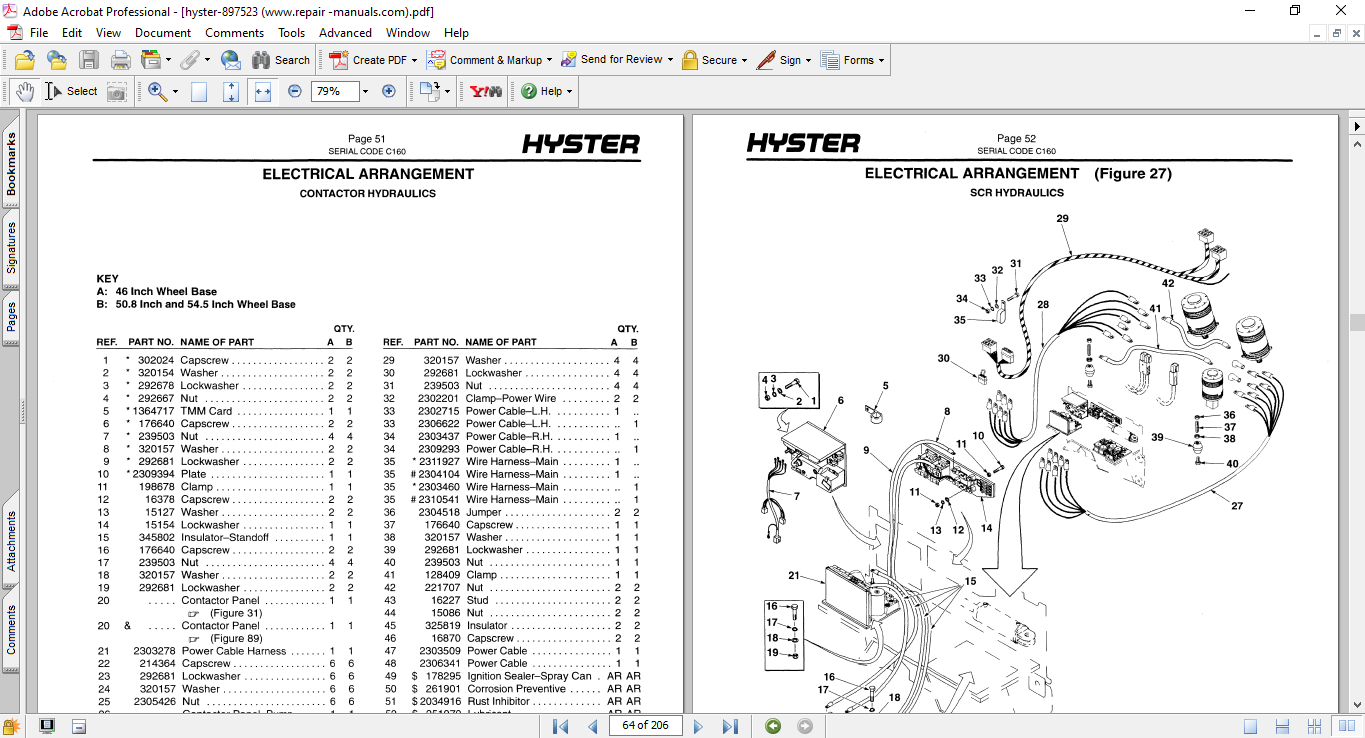Go to the last page arrow
The image size is (1365, 738).
[x=730, y=726]
